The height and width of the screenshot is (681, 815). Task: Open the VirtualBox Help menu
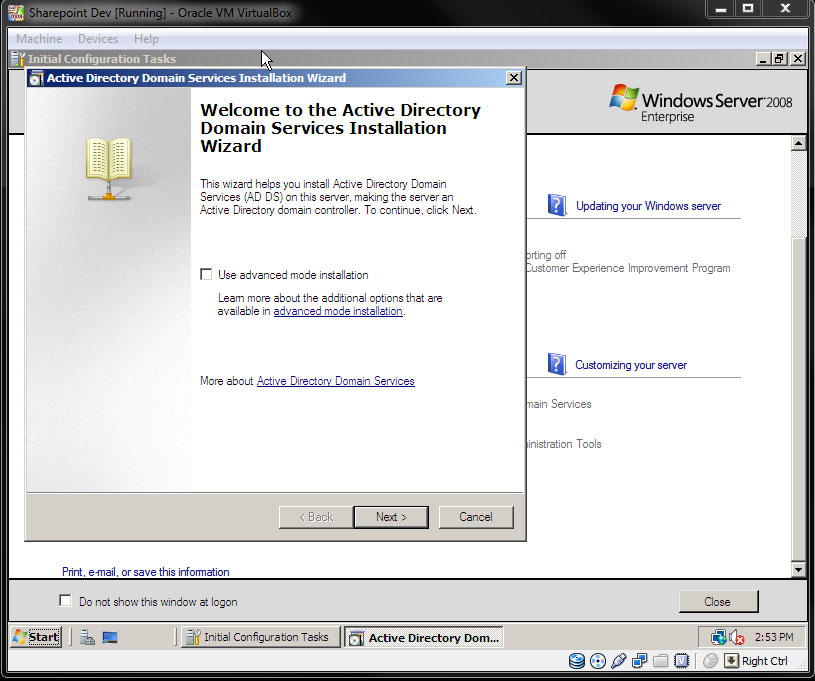tap(146, 39)
